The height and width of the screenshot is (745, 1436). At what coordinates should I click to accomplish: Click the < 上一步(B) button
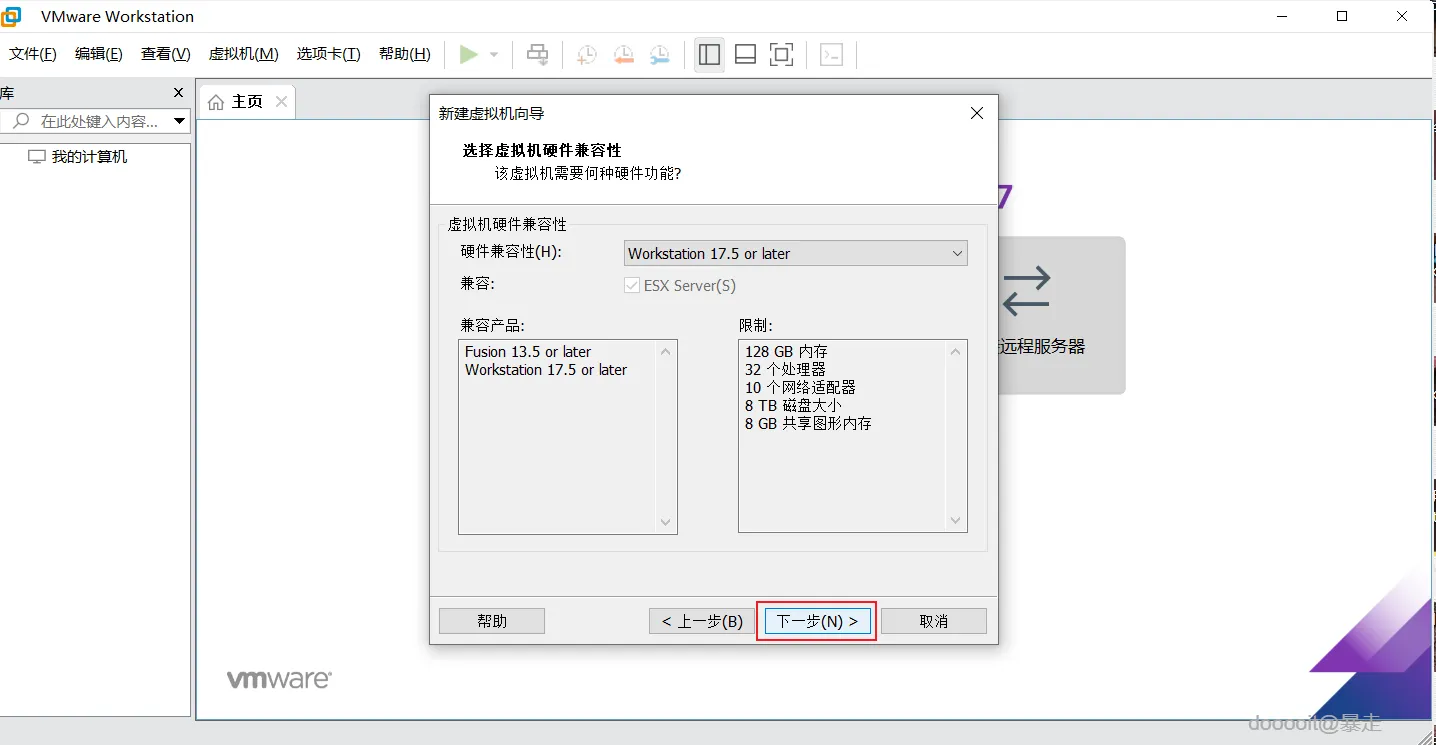tap(702, 621)
